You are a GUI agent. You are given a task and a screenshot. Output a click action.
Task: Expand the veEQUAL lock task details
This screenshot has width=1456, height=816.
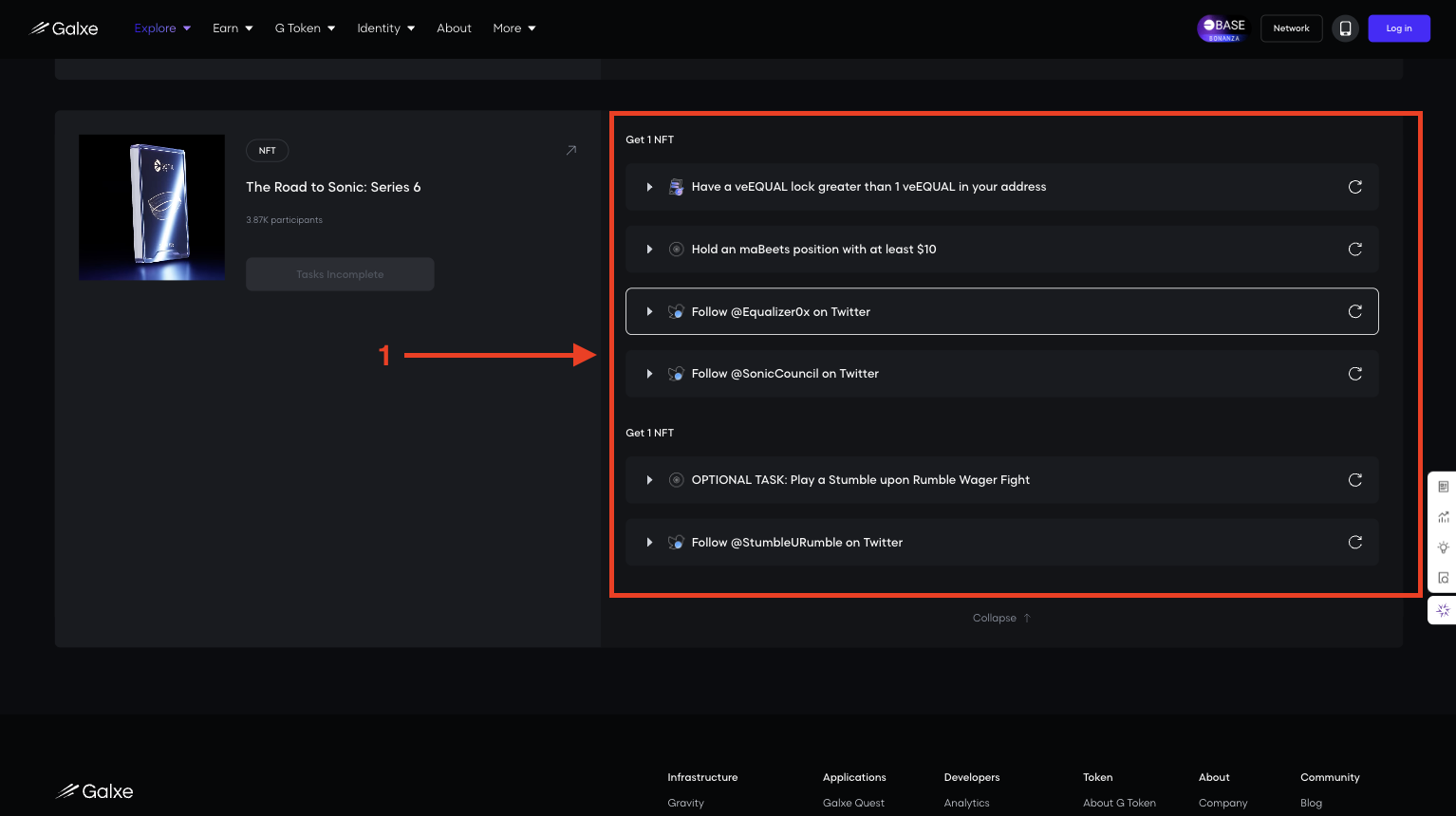(x=649, y=187)
